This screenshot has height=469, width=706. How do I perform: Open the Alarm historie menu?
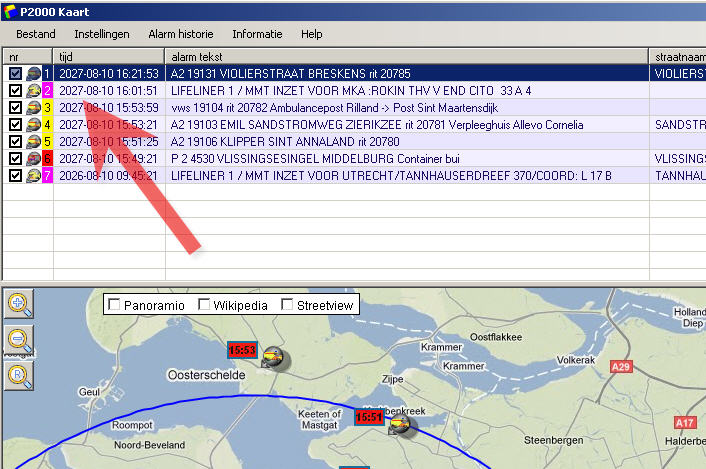181,34
